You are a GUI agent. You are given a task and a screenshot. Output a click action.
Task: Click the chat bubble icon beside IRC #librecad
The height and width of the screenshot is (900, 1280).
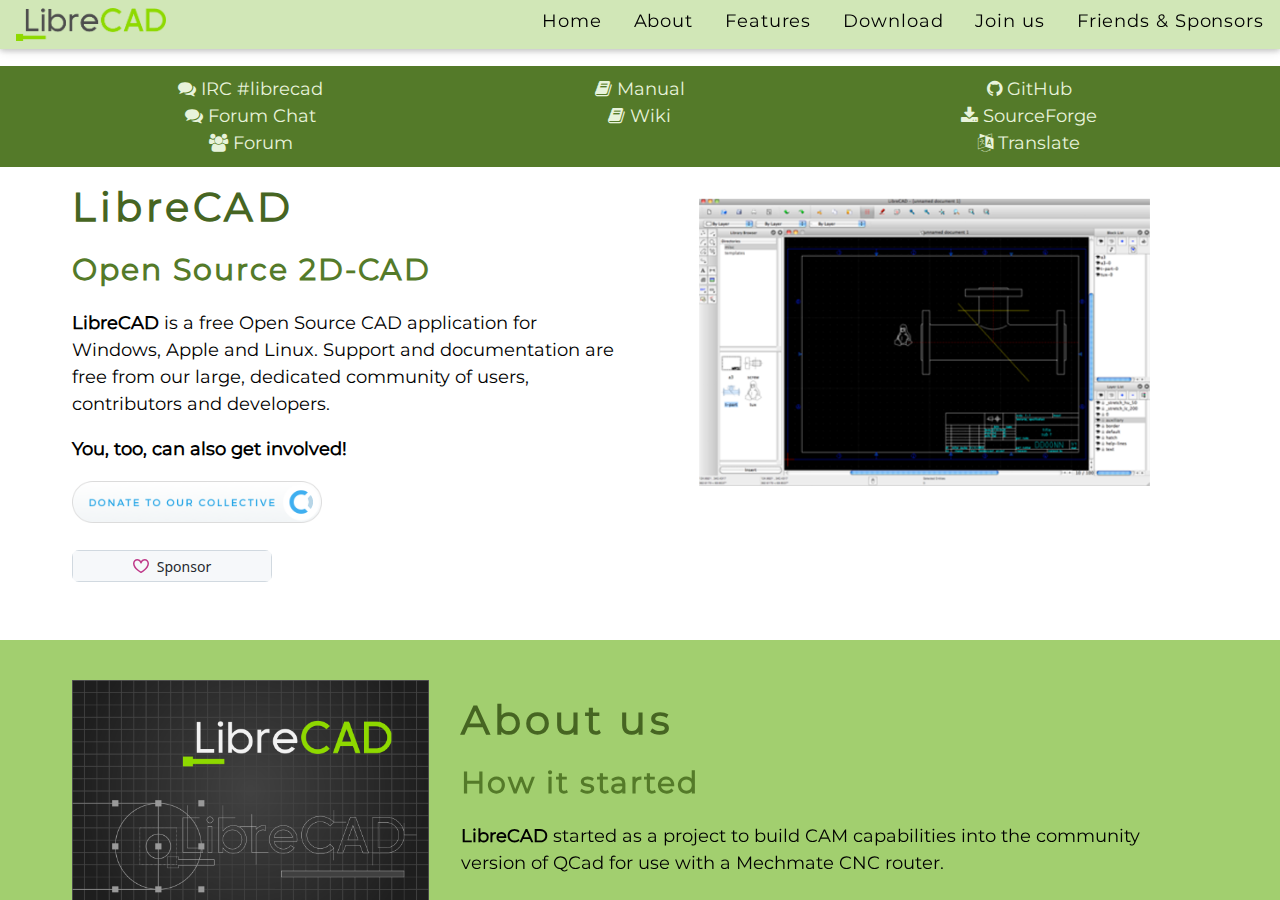pos(187,89)
